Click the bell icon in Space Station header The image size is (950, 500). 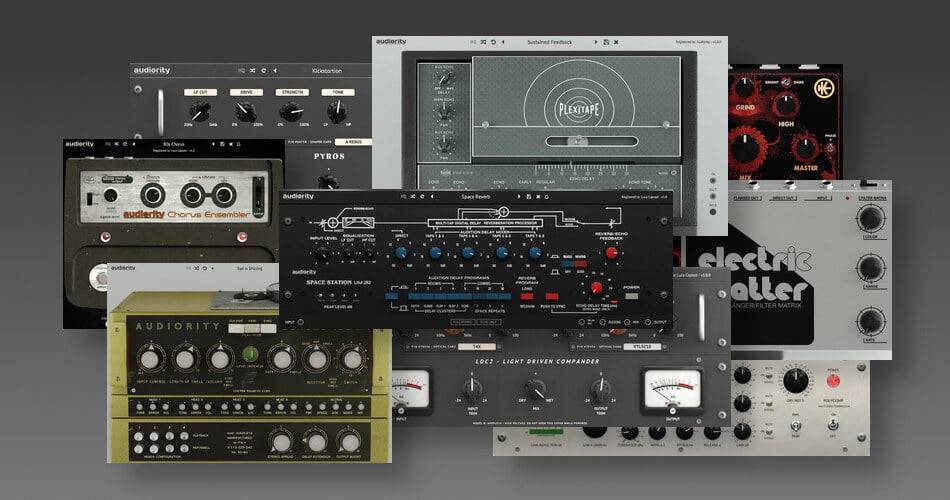click(x=546, y=197)
